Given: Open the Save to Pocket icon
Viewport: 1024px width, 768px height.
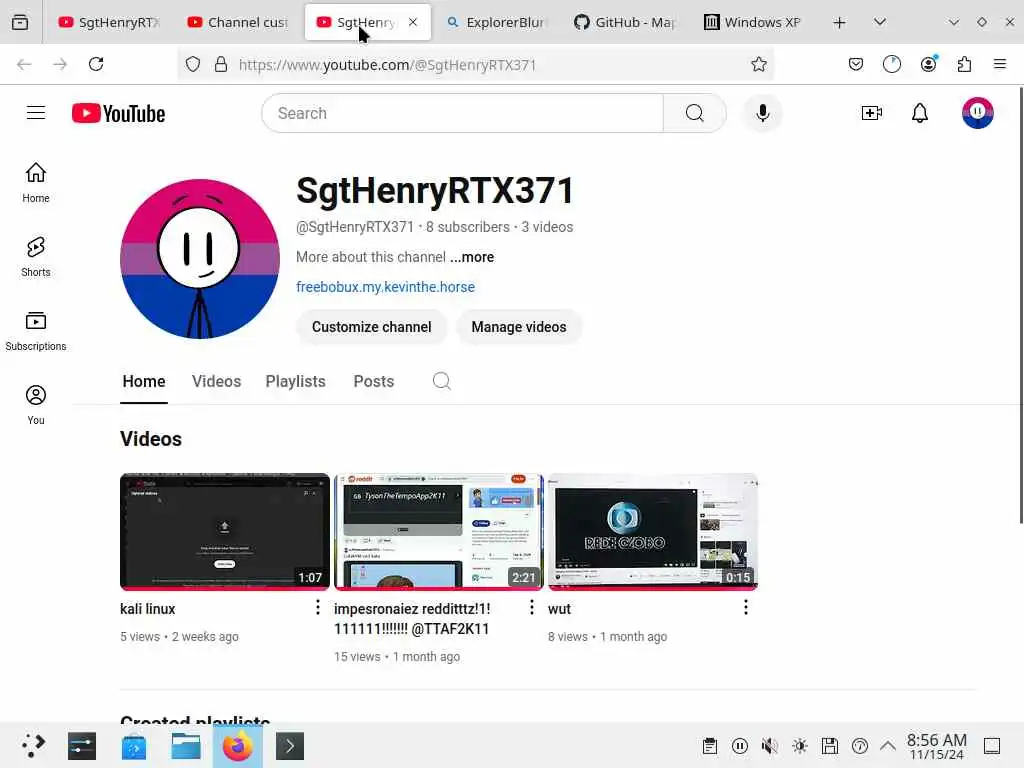Looking at the screenshot, I should click(856, 64).
